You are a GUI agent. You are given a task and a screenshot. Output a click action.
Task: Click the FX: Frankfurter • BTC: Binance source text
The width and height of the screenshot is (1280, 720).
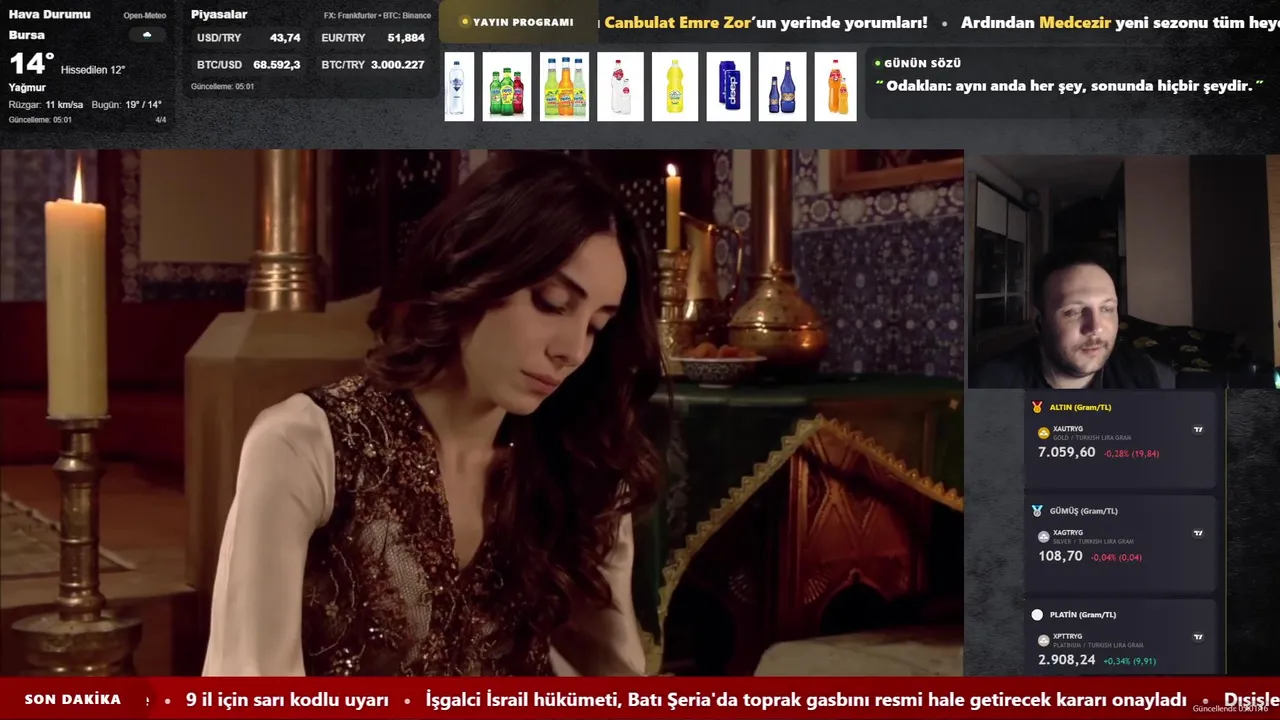pos(377,16)
